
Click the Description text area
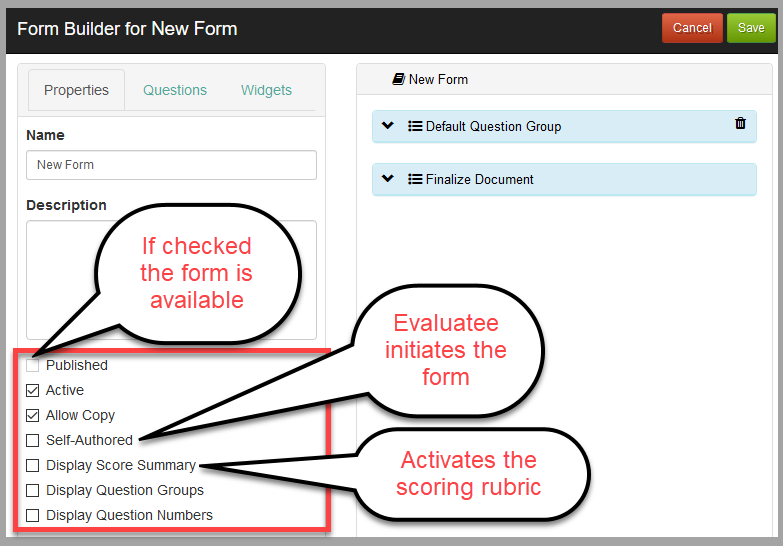click(x=171, y=280)
